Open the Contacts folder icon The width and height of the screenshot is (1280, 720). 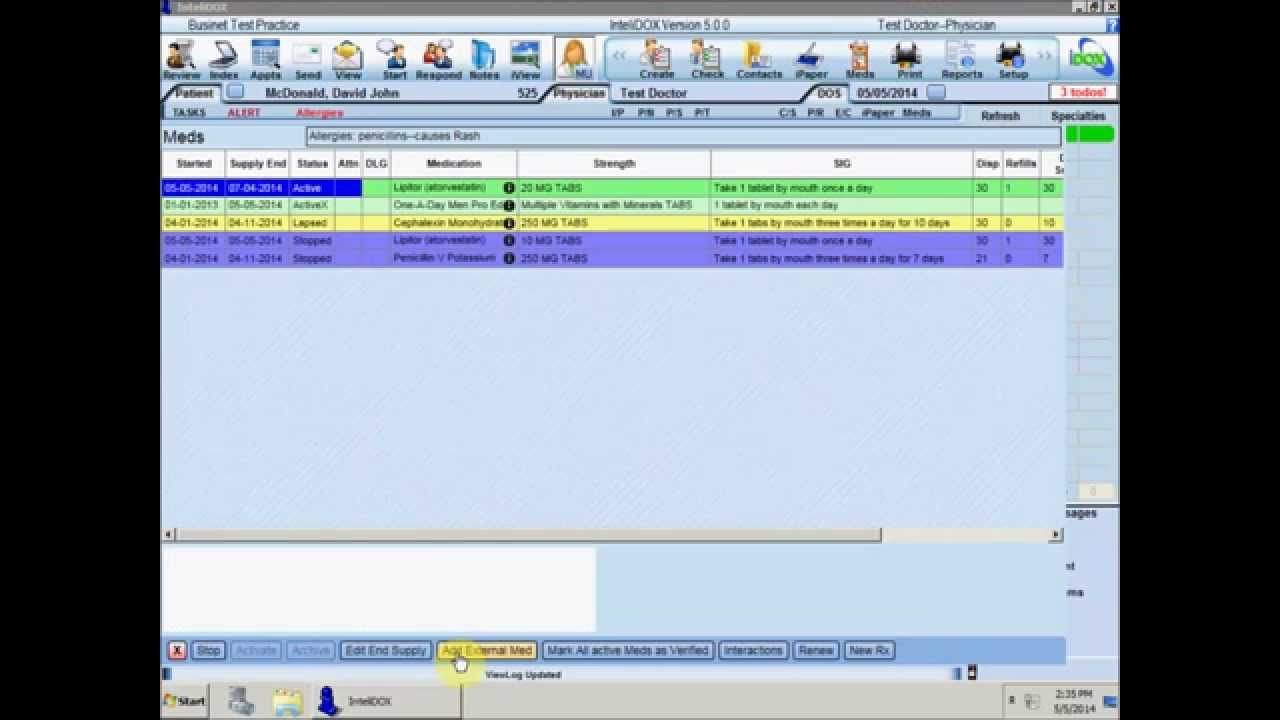[759, 59]
